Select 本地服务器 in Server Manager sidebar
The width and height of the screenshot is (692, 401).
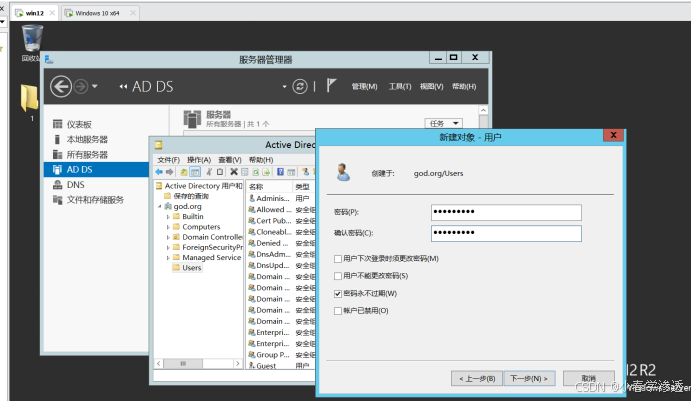click(87, 139)
